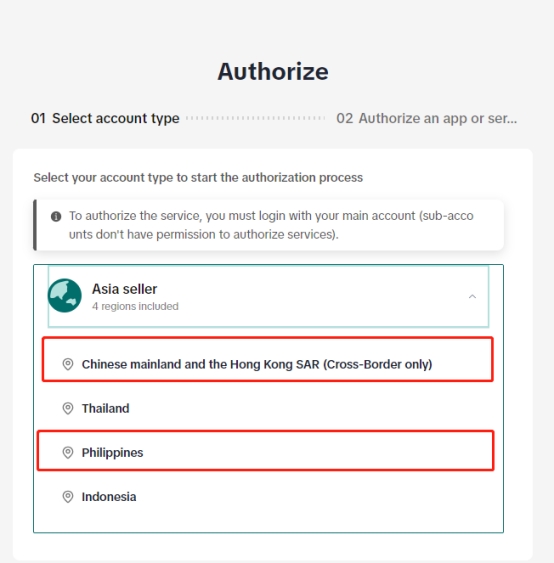
Task: Collapse the Asia seller account header
Action: coord(268,296)
